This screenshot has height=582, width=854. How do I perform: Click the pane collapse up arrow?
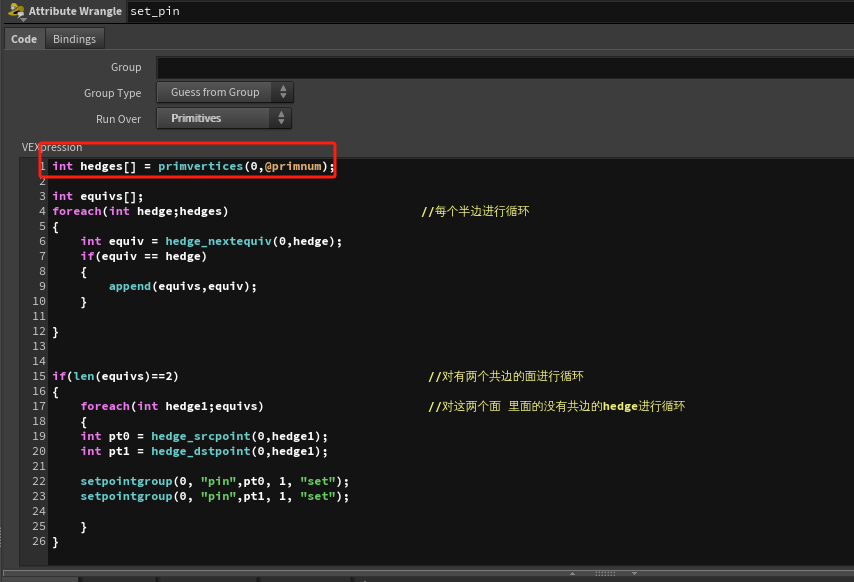click(x=573, y=574)
